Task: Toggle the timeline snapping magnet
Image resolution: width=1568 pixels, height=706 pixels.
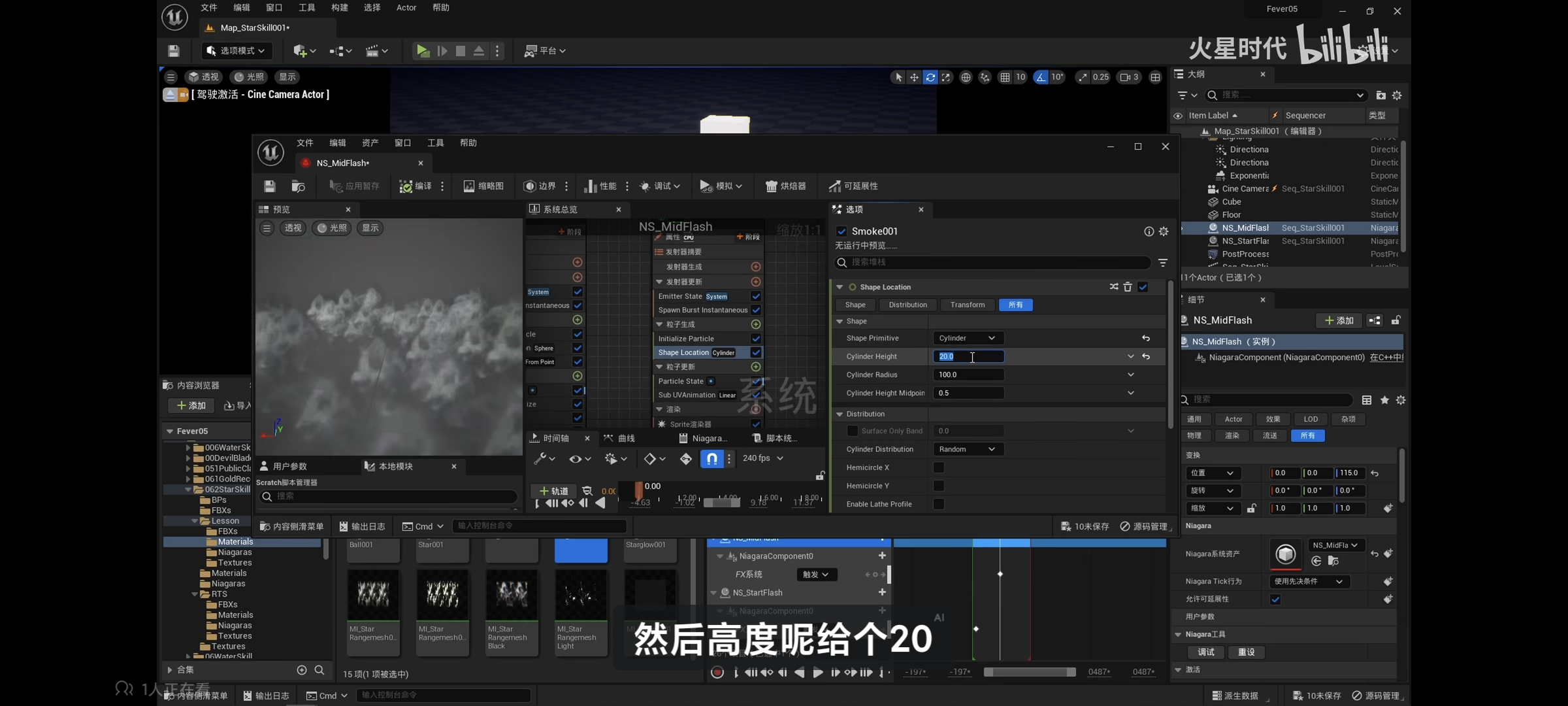Action: tap(711, 458)
